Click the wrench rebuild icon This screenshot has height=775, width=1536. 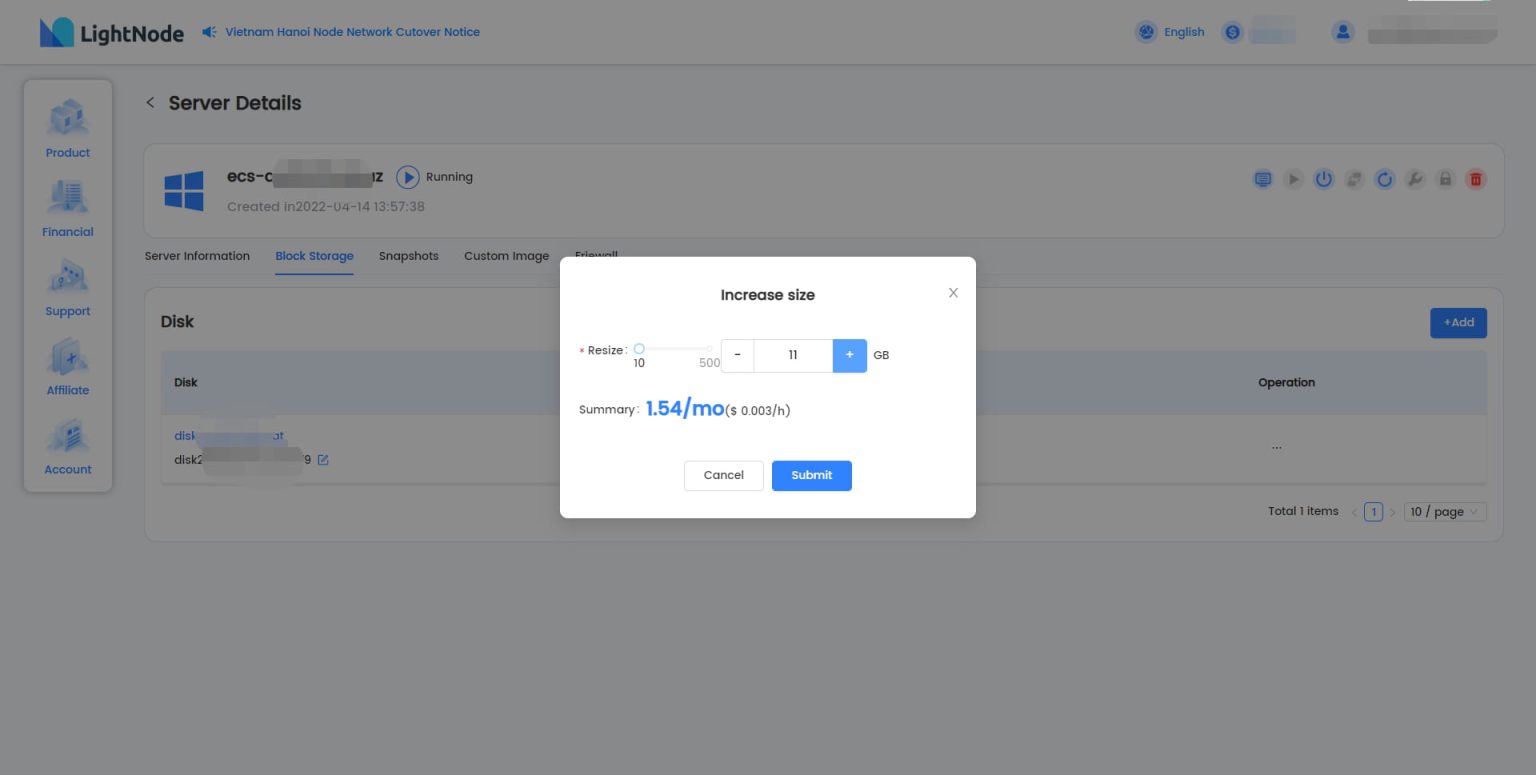point(1415,179)
